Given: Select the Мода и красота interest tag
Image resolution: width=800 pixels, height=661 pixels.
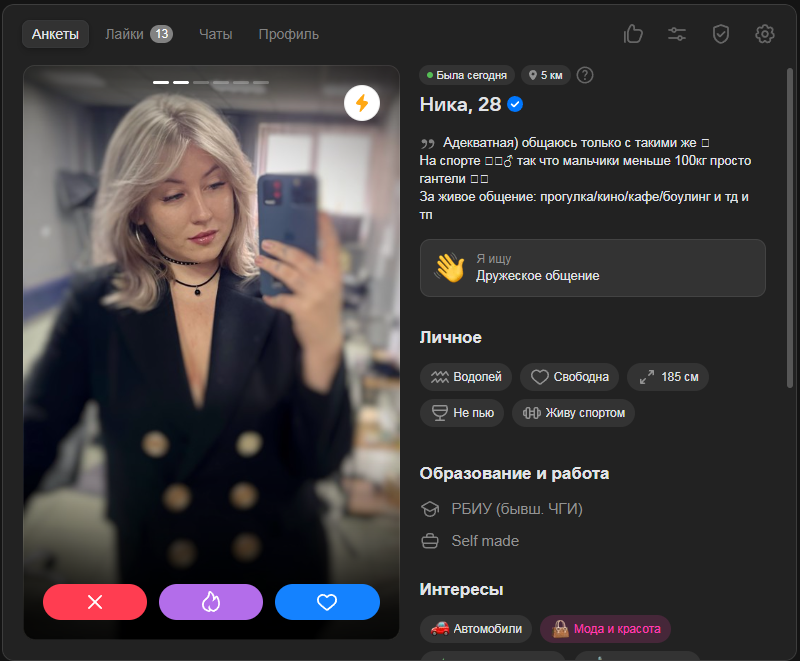Looking at the screenshot, I should [606, 629].
